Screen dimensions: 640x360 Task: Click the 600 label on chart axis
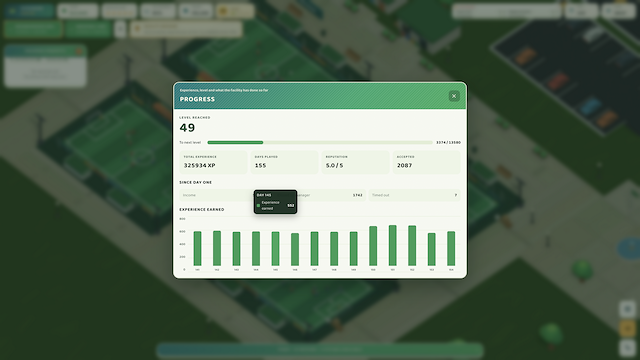[182, 231]
